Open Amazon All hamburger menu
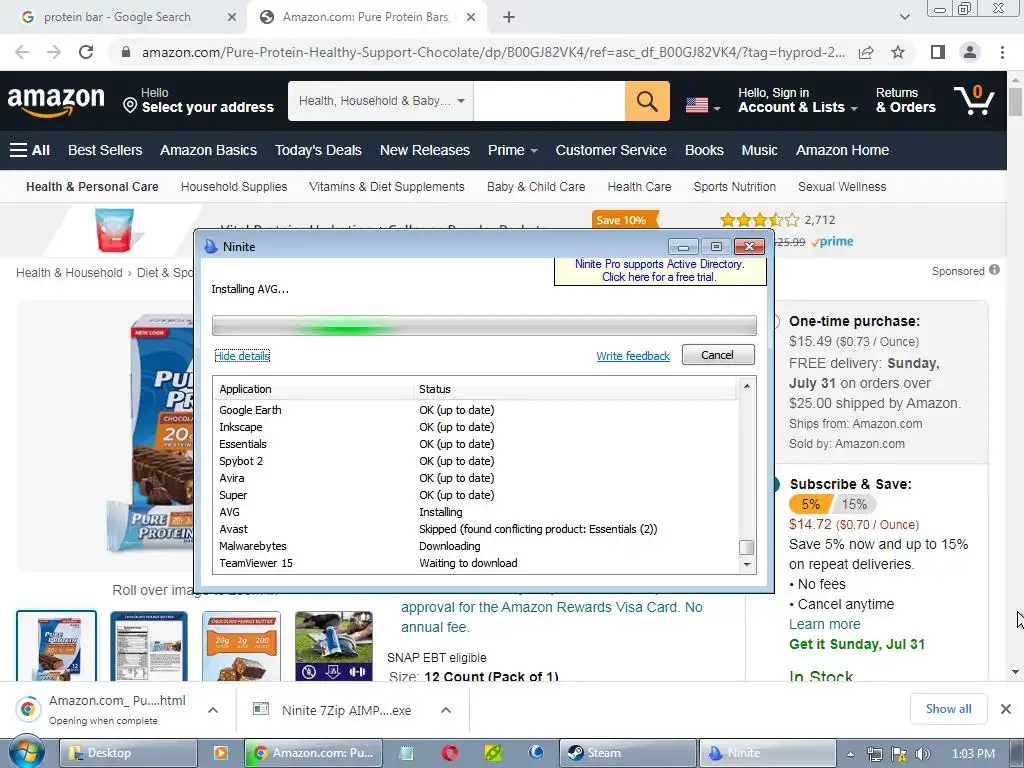Screen dimensions: 1024x768 pos(30,150)
